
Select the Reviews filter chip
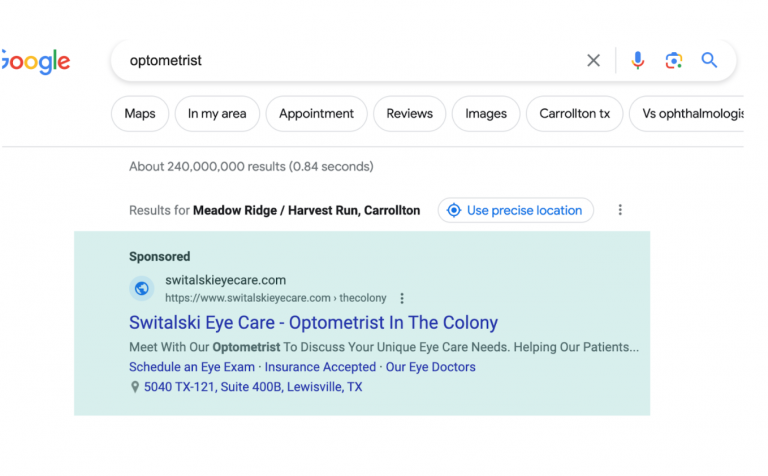[x=409, y=114]
